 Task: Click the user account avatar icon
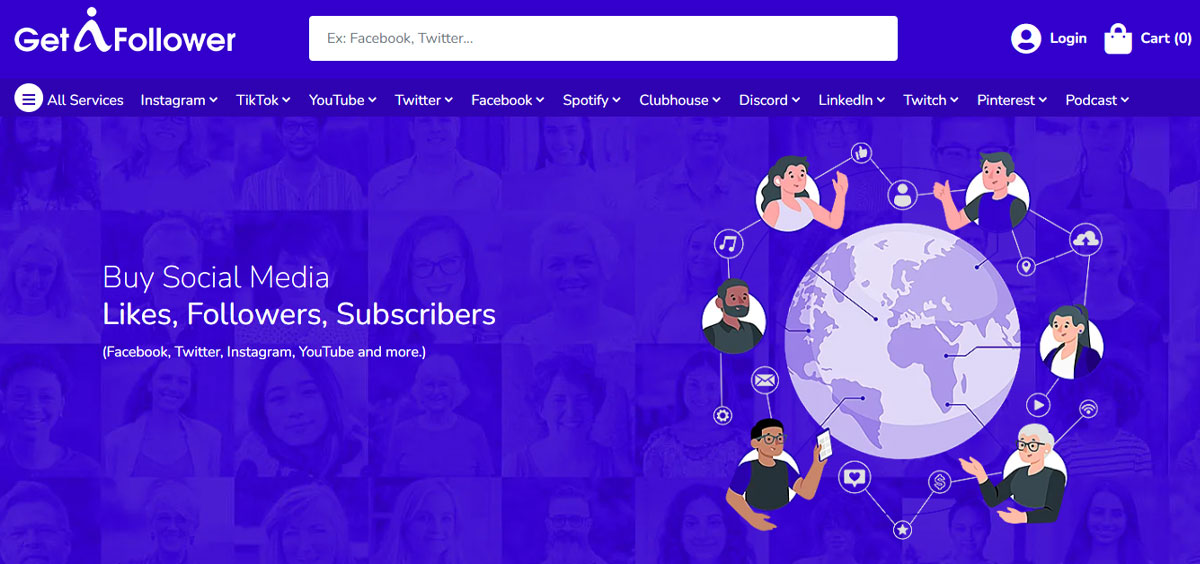1026,39
